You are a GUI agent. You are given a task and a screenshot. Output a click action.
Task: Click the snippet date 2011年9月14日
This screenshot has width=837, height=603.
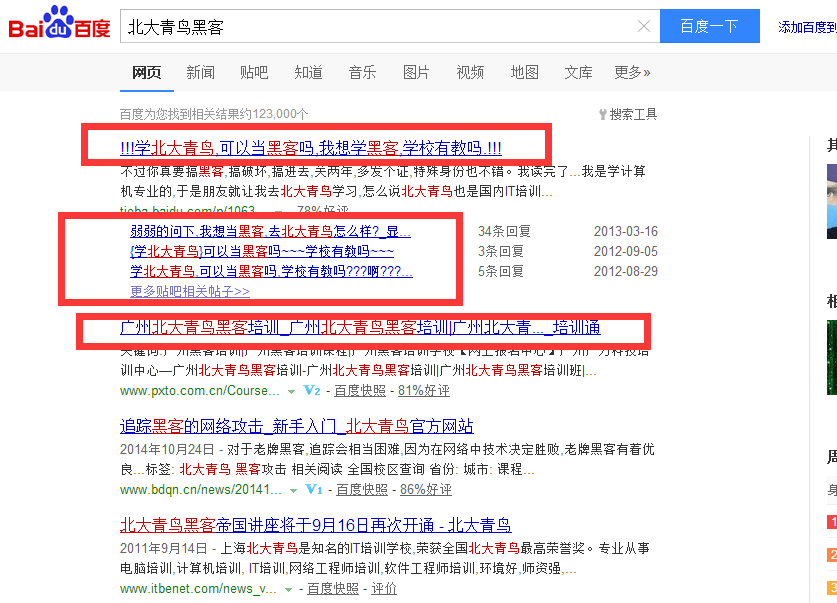[x=164, y=549]
